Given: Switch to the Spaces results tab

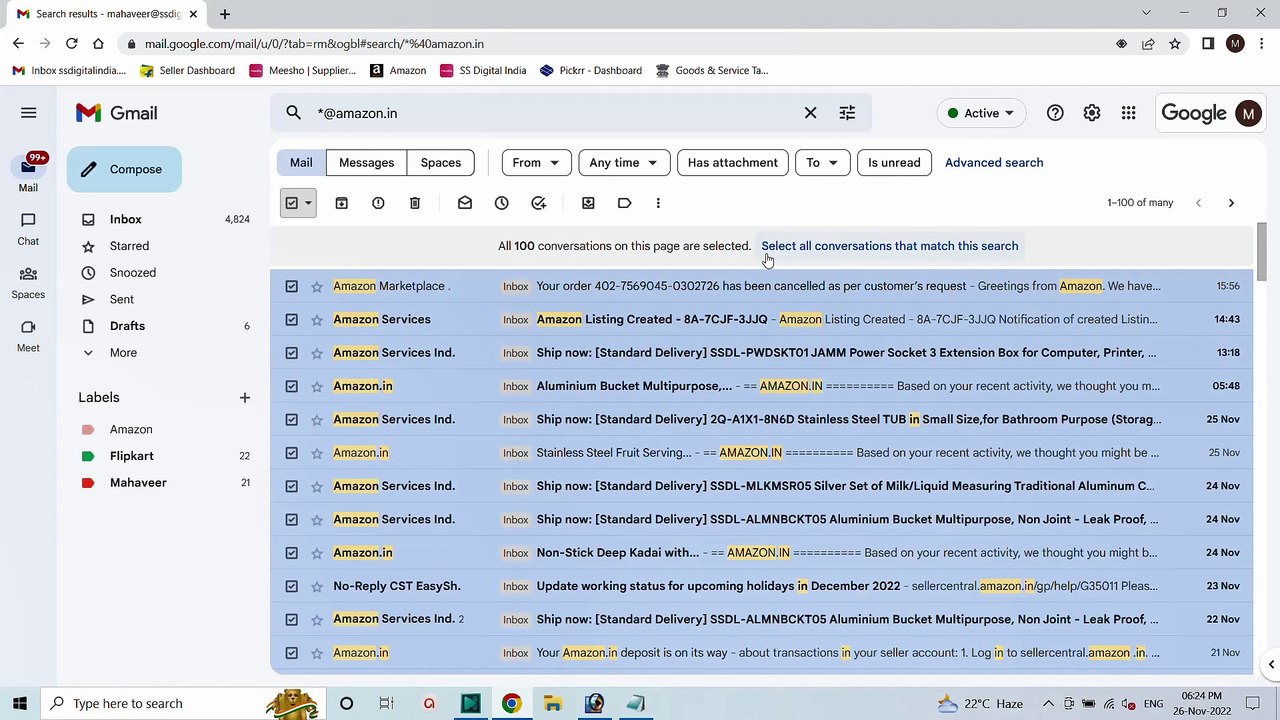Looking at the screenshot, I should (x=441, y=163).
